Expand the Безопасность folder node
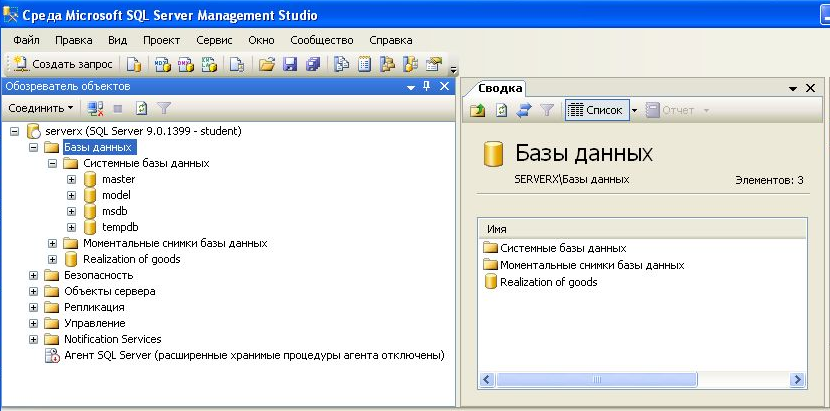The height and width of the screenshot is (411, 830). tap(34, 275)
